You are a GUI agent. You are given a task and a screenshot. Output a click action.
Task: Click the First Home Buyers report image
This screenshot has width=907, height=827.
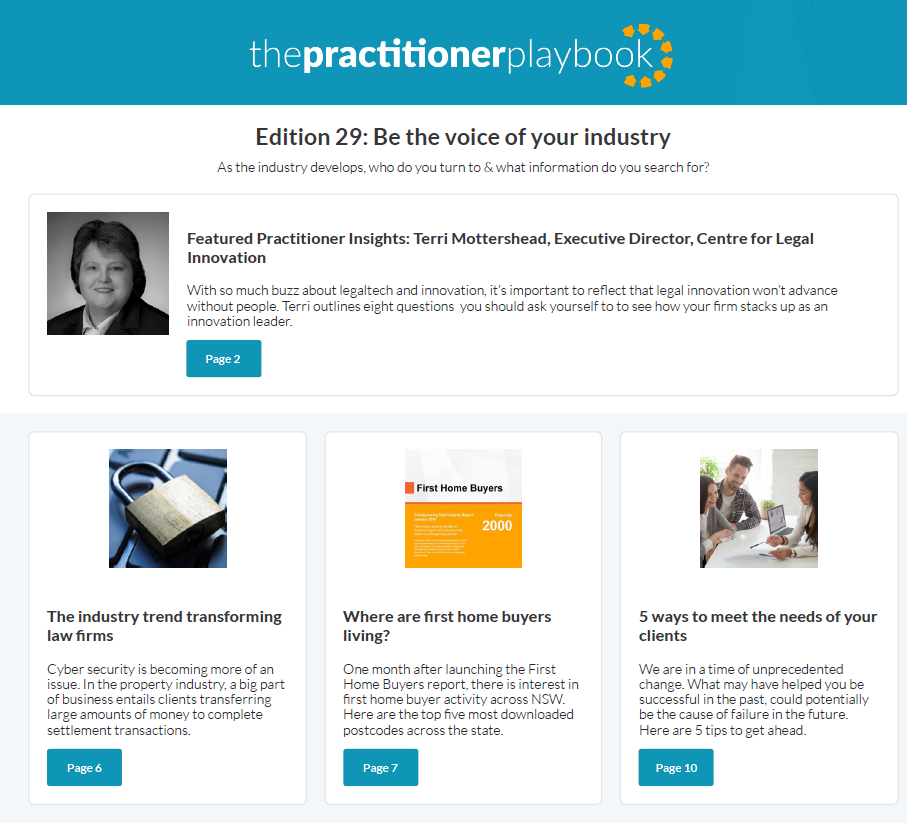click(x=463, y=508)
